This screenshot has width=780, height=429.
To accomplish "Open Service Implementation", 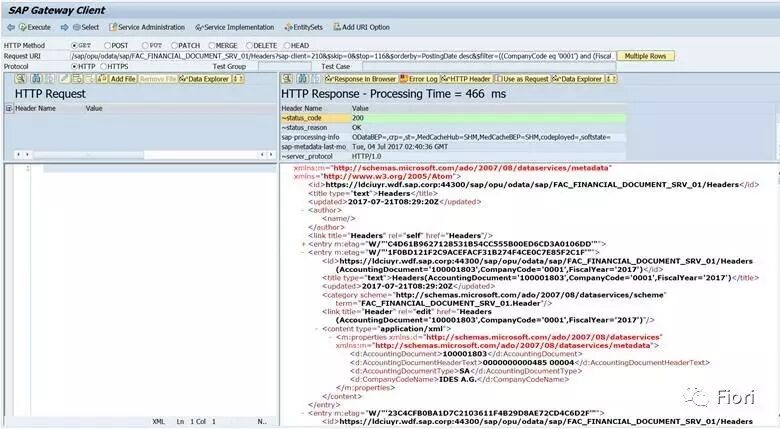I will (234, 27).
